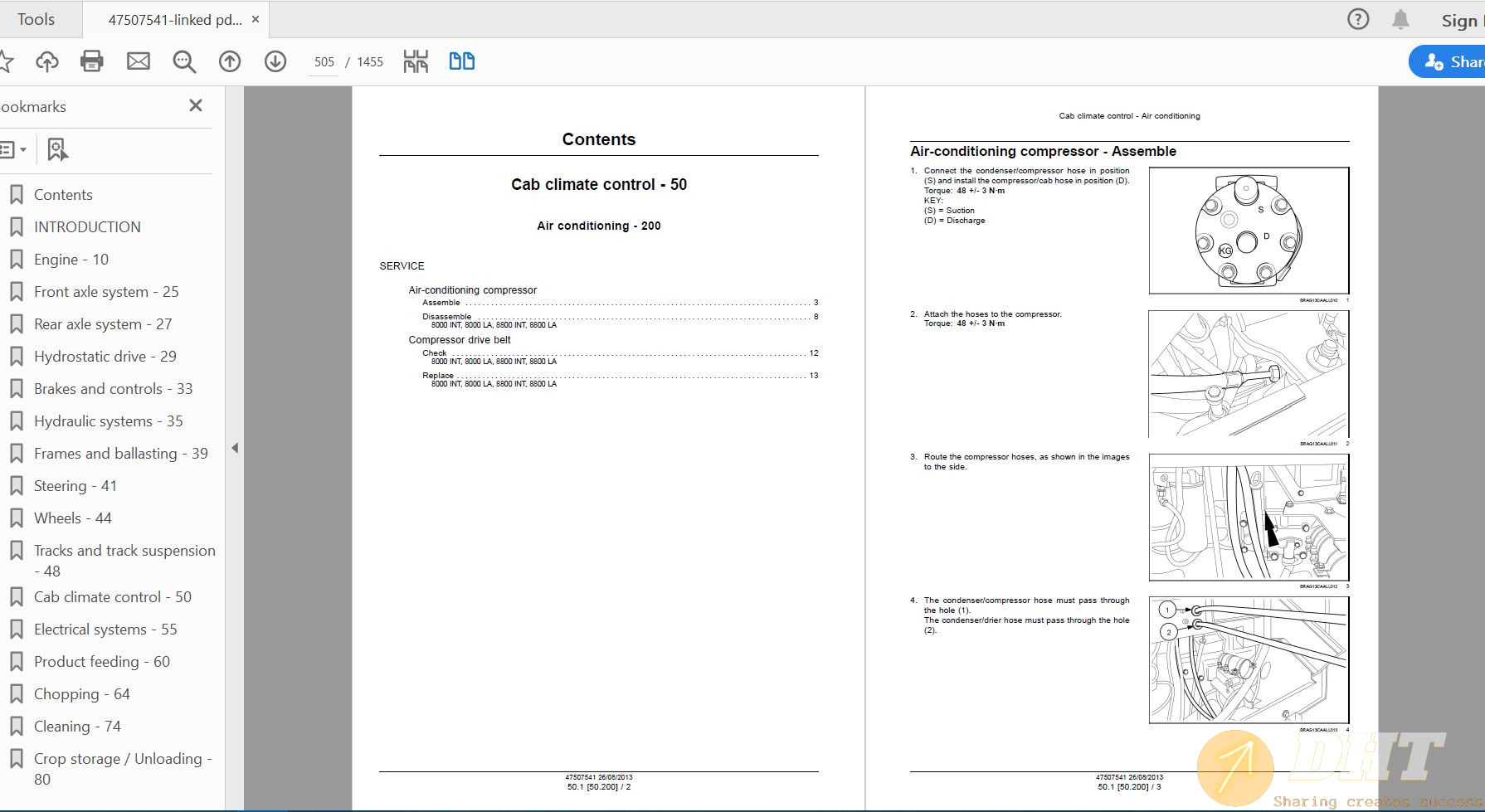Screen dimensions: 1485x812
Task: Close the bookmarks panel
Action: point(196,105)
